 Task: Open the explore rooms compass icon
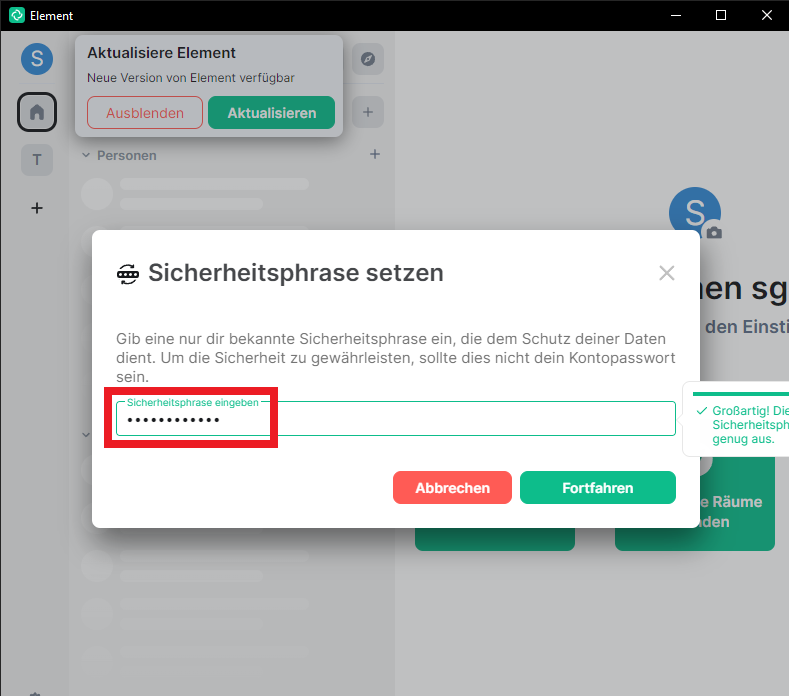pyautogui.click(x=367, y=59)
